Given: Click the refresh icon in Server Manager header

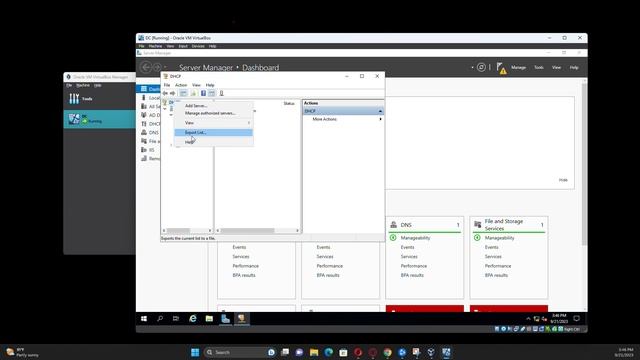Looking at the screenshot, I should (481, 67).
